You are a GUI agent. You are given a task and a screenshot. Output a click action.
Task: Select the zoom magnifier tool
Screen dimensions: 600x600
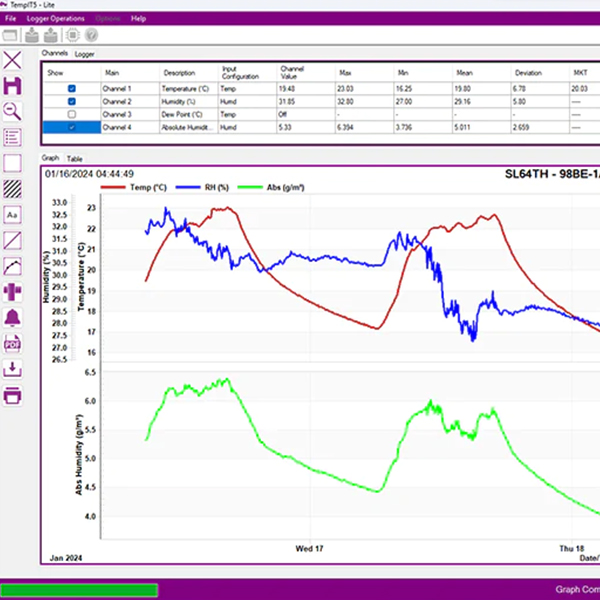click(x=13, y=111)
